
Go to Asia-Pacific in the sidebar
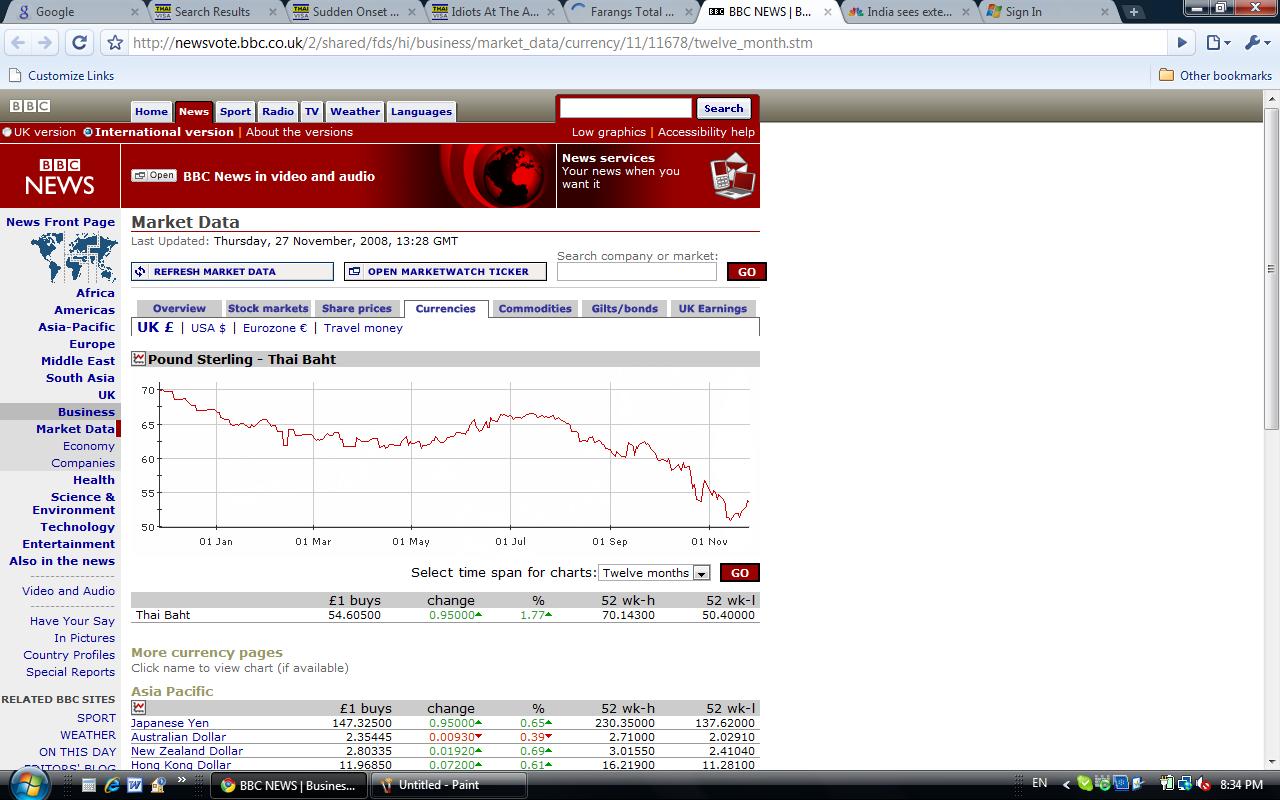pyautogui.click(x=77, y=327)
